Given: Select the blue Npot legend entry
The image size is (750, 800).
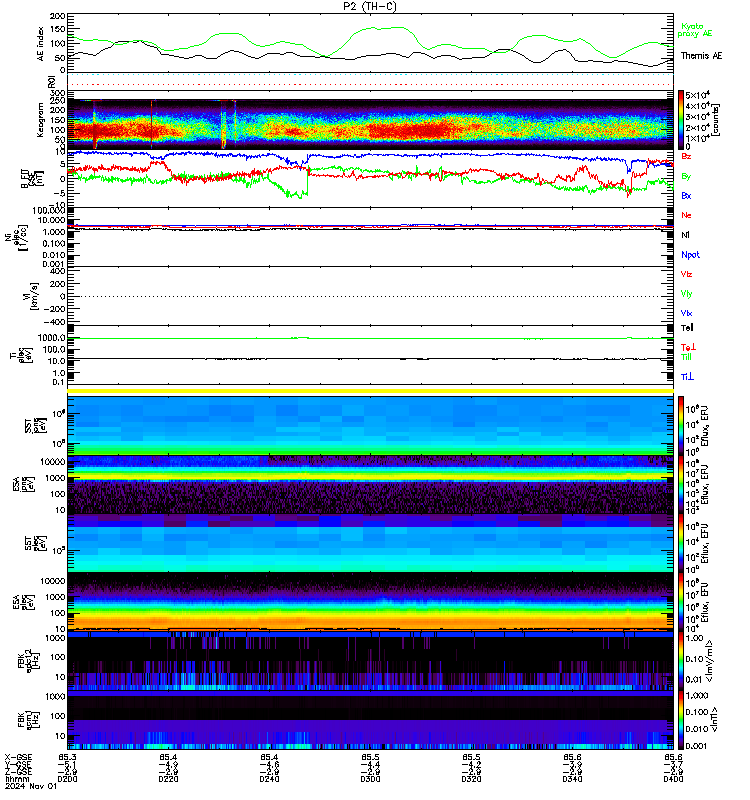Looking at the screenshot, I should pyautogui.click(x=690, y=255).
